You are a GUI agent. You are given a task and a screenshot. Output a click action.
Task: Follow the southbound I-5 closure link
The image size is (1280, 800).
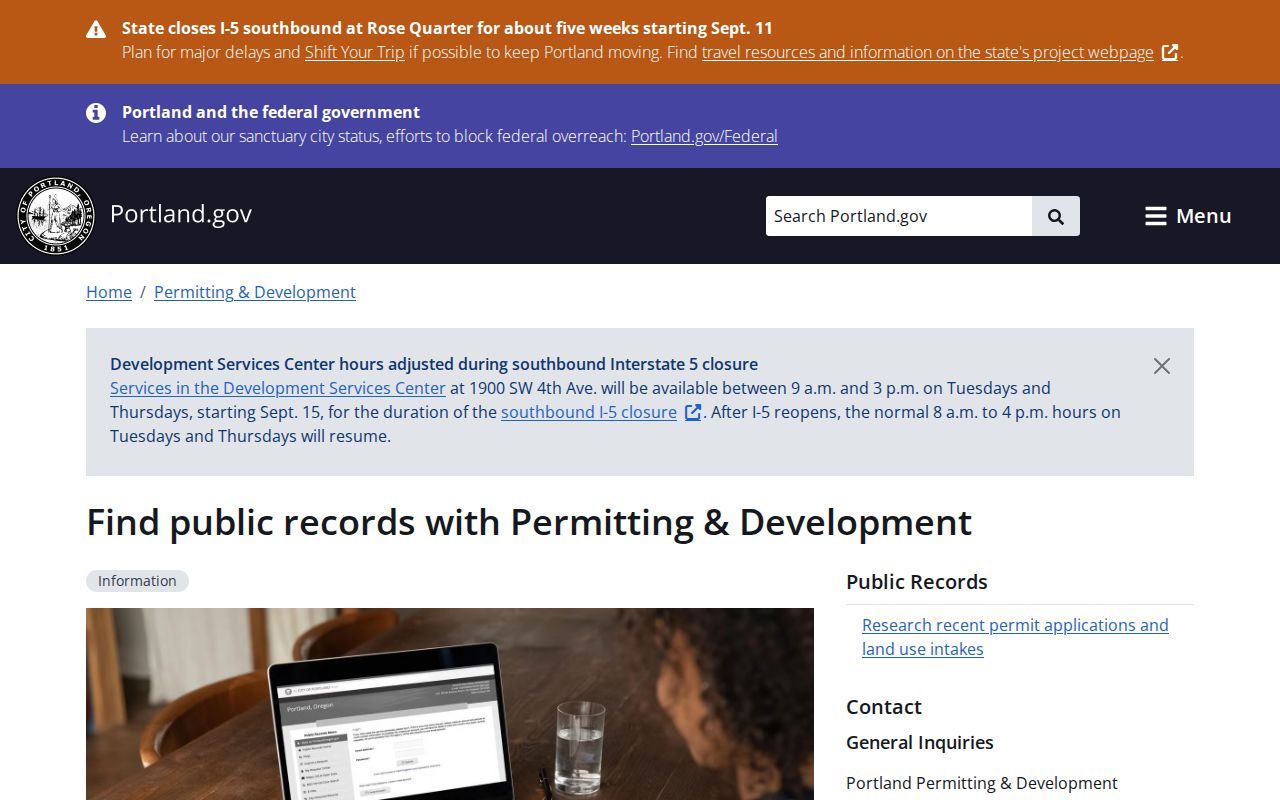pos(589,412)
